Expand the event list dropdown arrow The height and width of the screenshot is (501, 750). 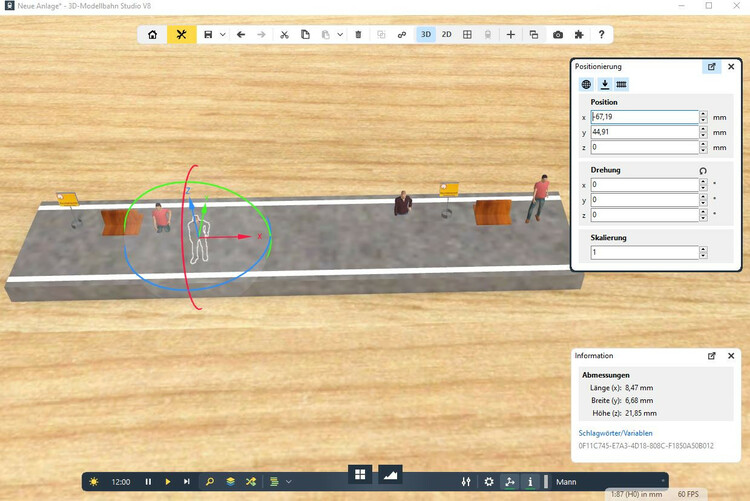coord(288,482)
